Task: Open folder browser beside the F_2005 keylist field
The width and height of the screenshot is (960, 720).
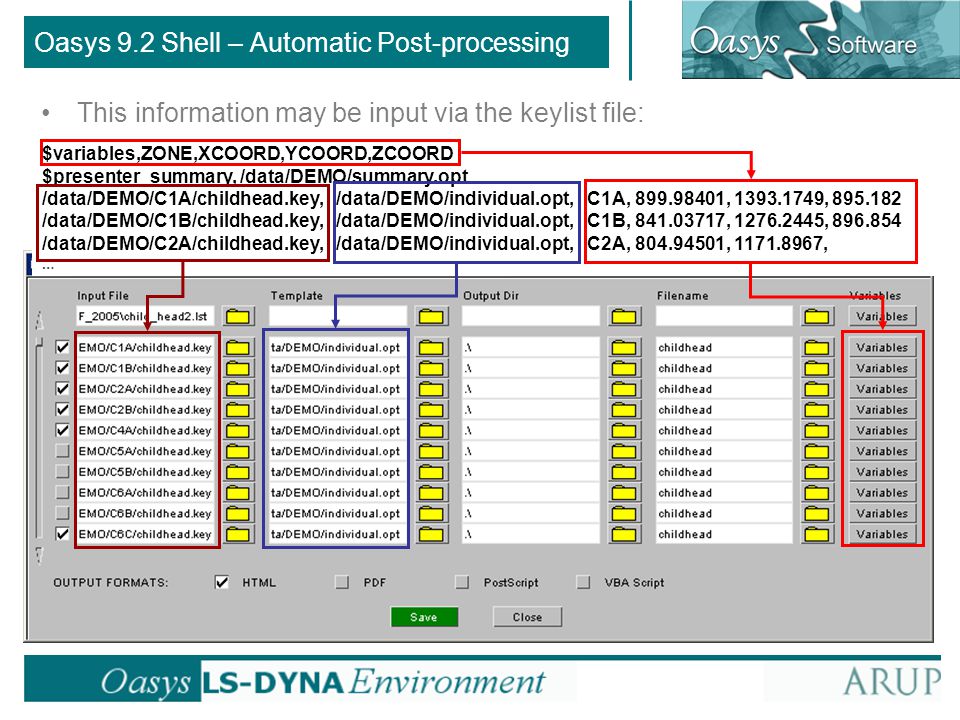Action: pos(238,317)
